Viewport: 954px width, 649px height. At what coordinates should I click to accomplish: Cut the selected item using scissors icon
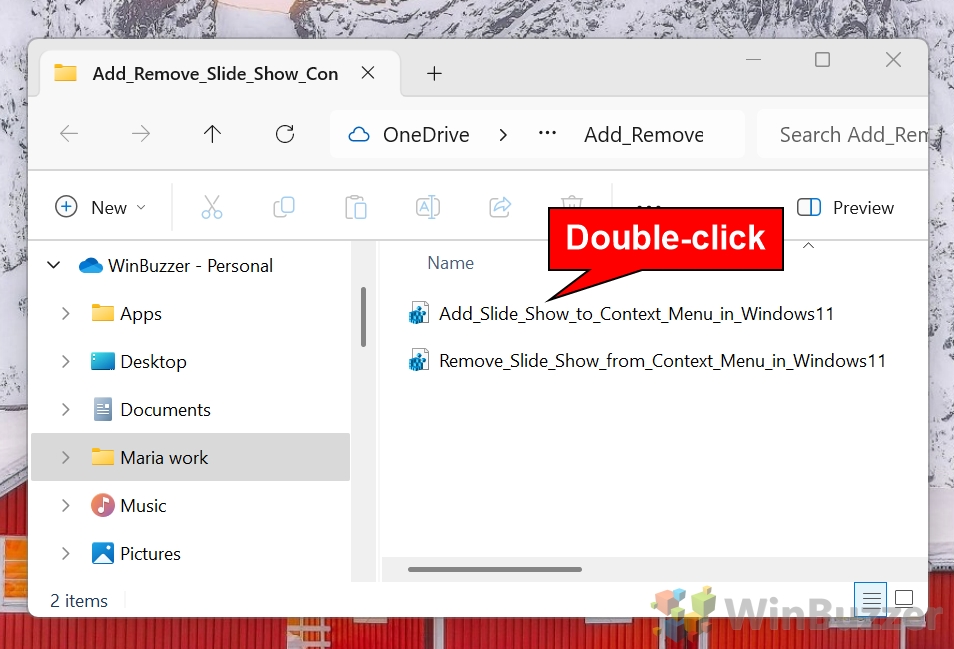pyautogui.click(x=211, y=207)
